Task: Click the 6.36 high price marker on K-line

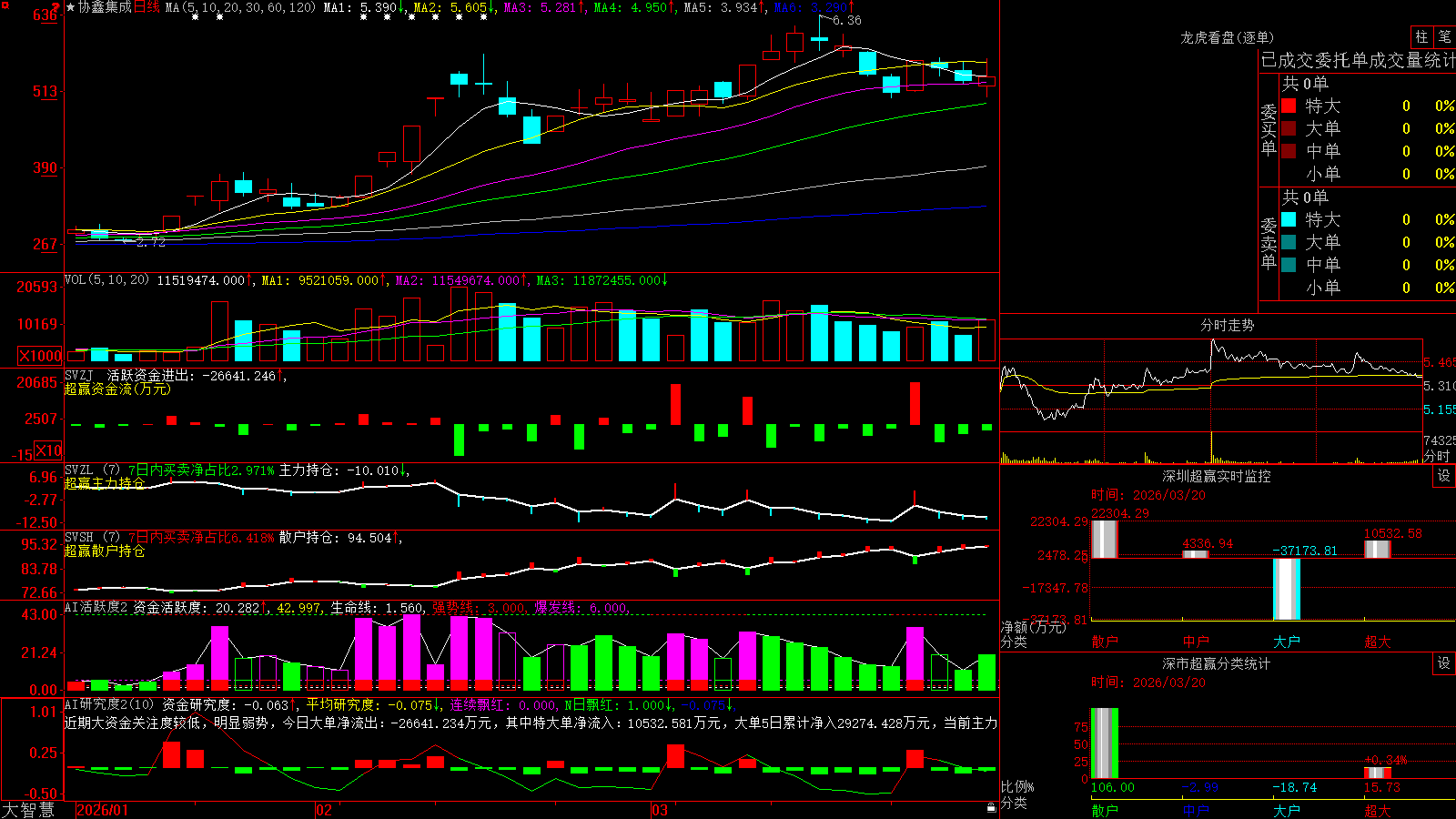Action: (x=847, y=20)
